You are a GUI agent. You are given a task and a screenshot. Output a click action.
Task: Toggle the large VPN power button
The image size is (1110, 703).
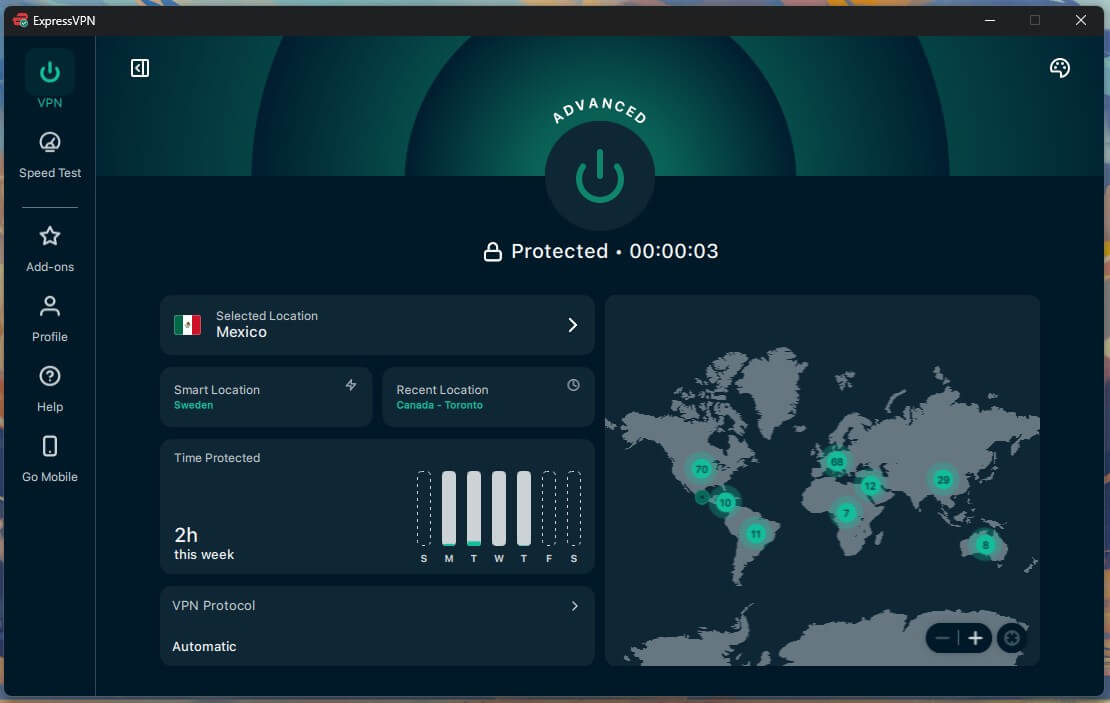pos(600,176)
